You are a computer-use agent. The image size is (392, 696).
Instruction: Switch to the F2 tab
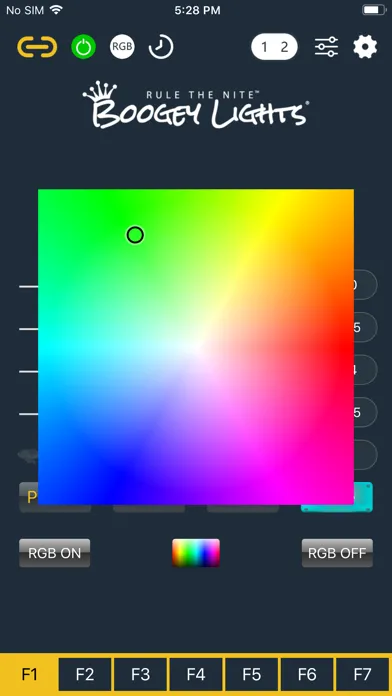coord(85,675)
